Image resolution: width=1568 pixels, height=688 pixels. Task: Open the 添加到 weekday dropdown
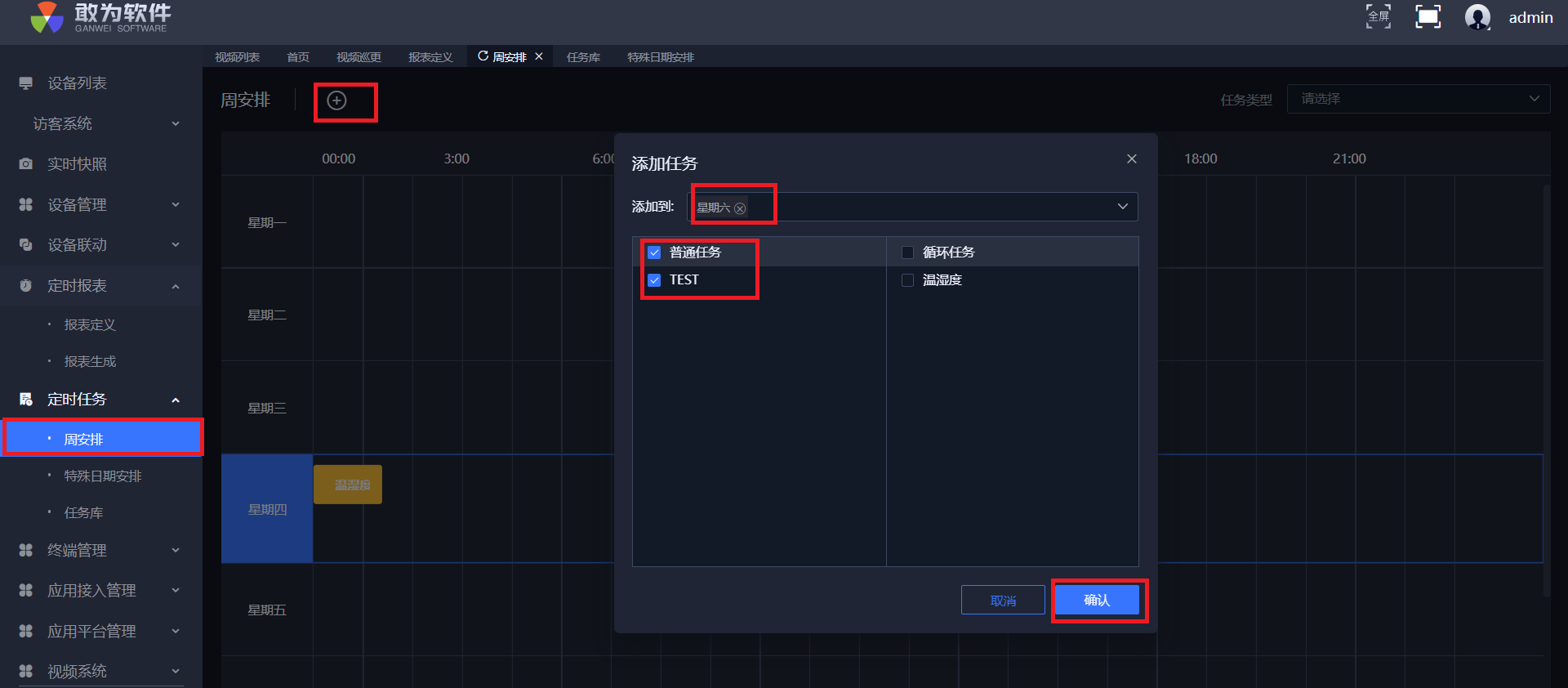(1122, 207)
